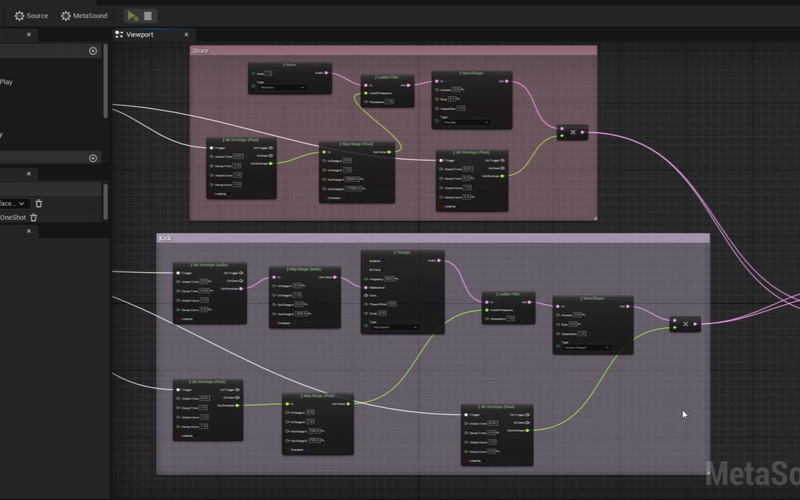This screenshot has height=500, width=800.
Task: Click the top add (plus) icon in left panel
Action: (x=93, y=51)
